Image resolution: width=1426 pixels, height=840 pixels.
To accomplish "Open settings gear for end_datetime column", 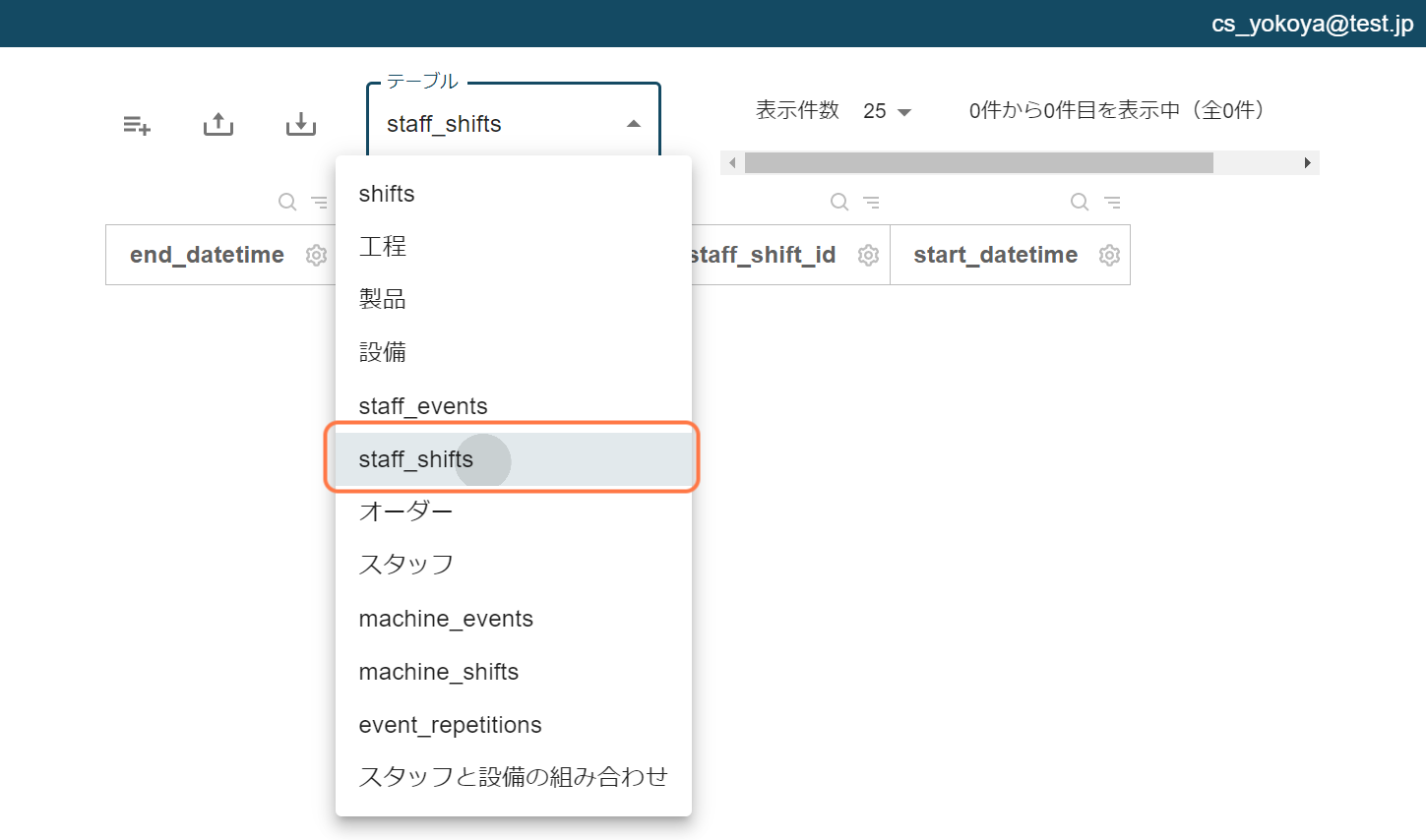I will click(x=316, y=256).
